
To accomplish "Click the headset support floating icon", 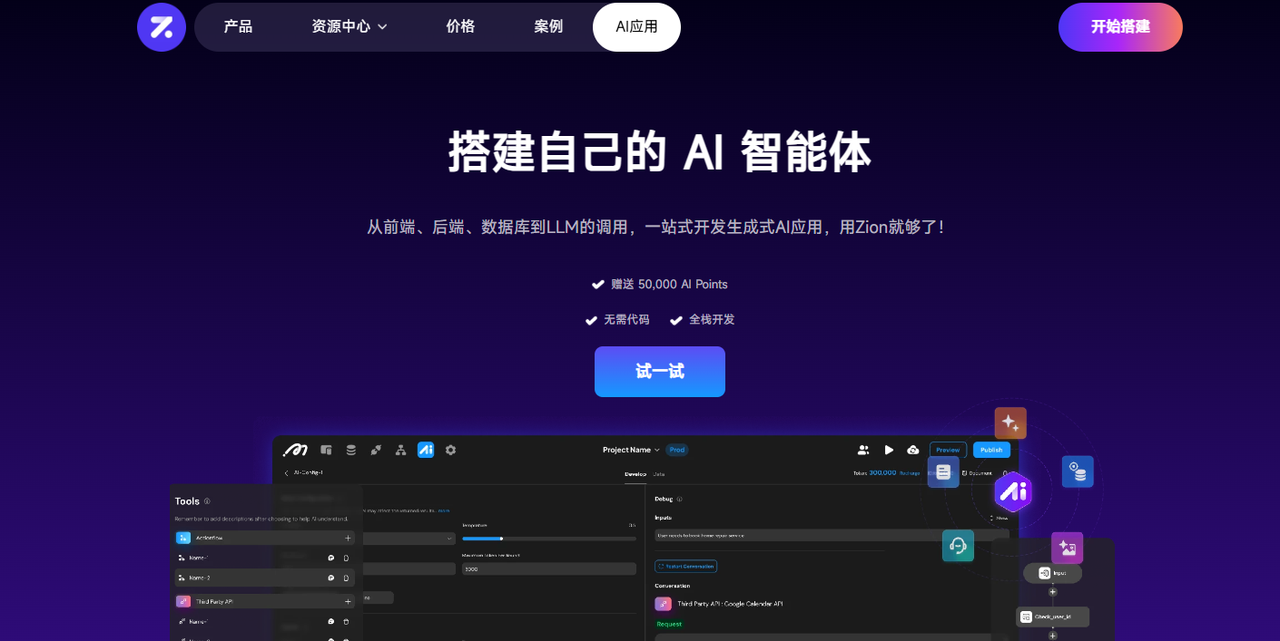I will coord(958,546).
